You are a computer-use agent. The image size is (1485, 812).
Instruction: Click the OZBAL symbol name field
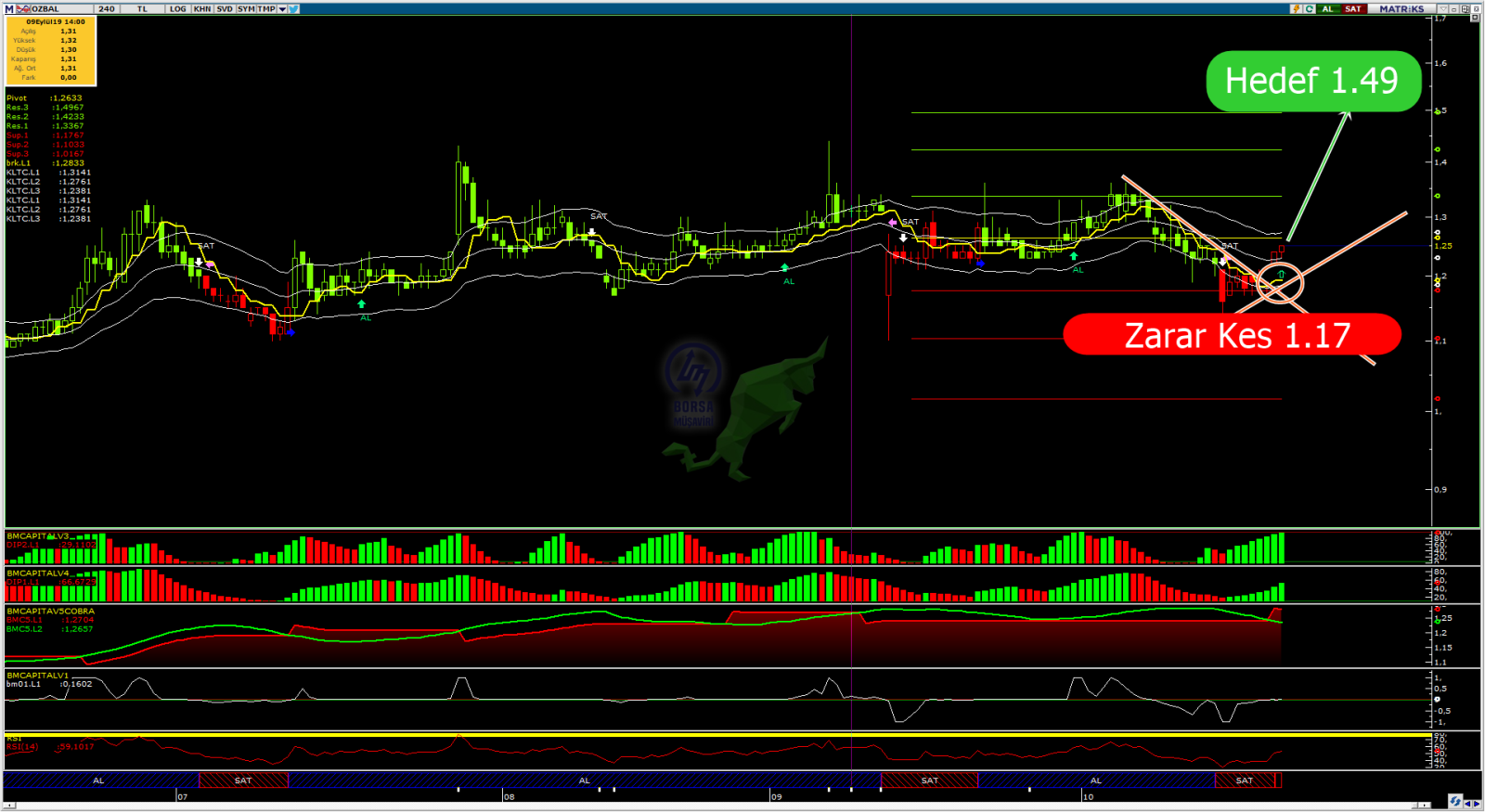click(x=46, y=9)
